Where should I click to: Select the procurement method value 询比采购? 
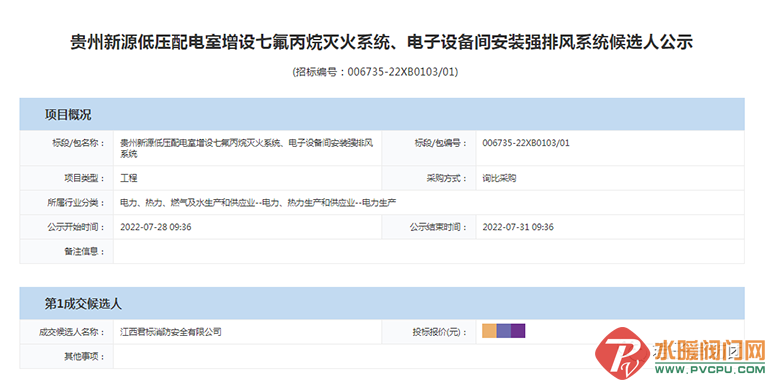[x=499, y=178]
